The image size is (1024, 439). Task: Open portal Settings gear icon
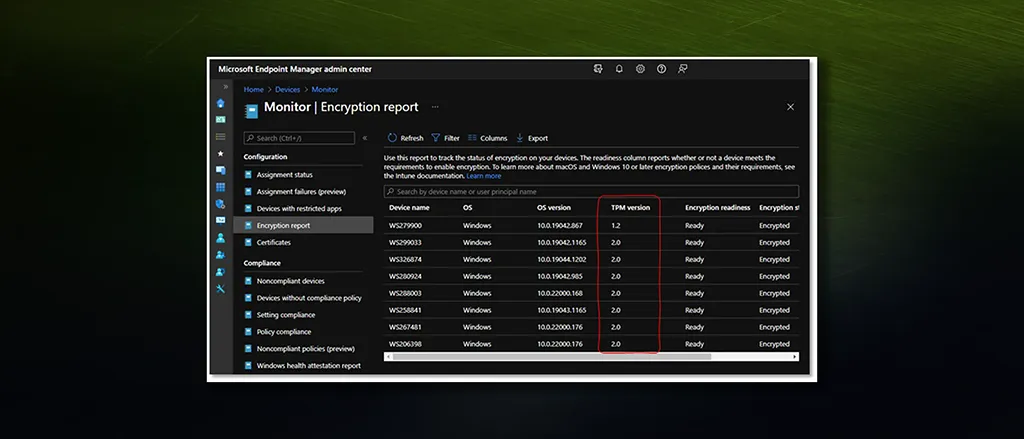pos(640,69)
